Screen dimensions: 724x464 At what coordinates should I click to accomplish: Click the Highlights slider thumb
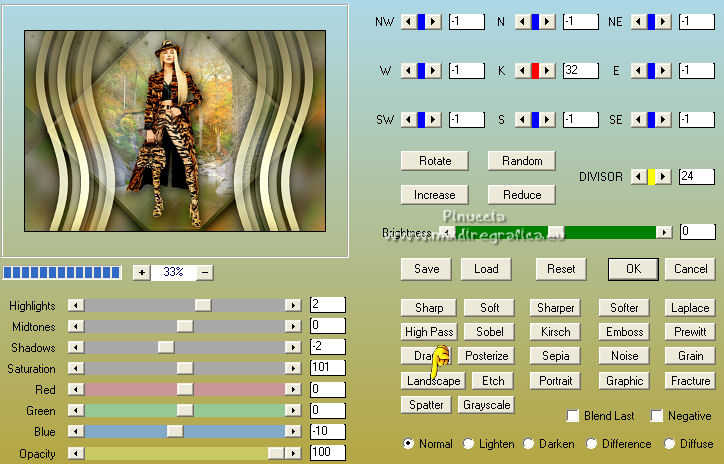tap(203, 305)
